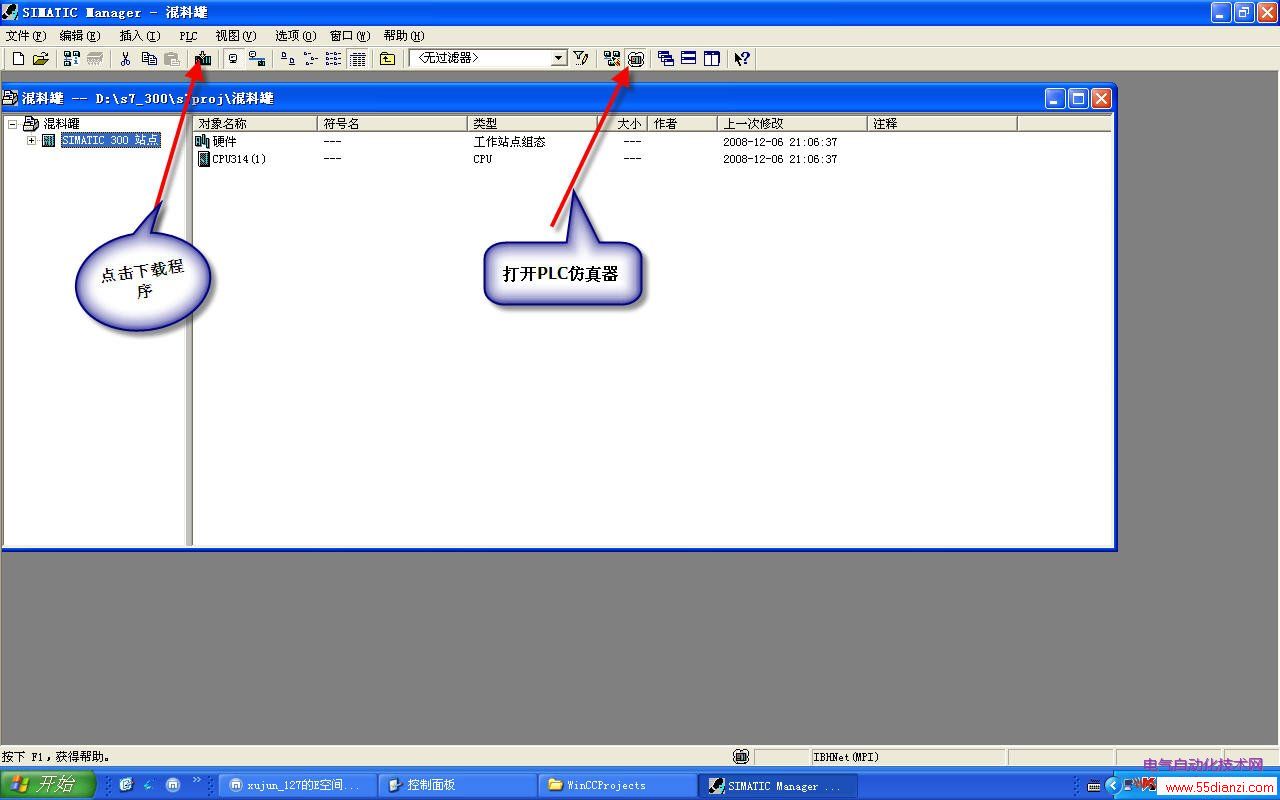Open the Windows 开始 start menu

click(48, 785)
